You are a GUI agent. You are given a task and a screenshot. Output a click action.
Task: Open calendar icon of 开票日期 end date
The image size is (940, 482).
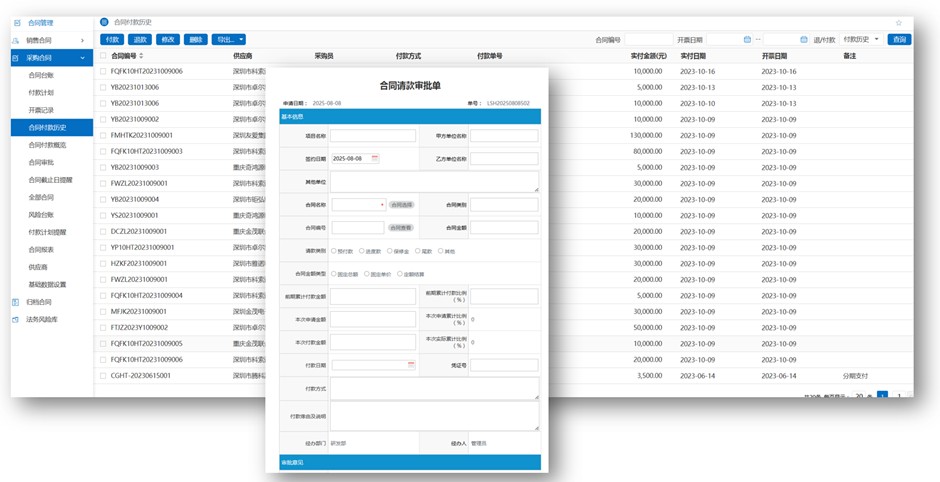(803, 40)
